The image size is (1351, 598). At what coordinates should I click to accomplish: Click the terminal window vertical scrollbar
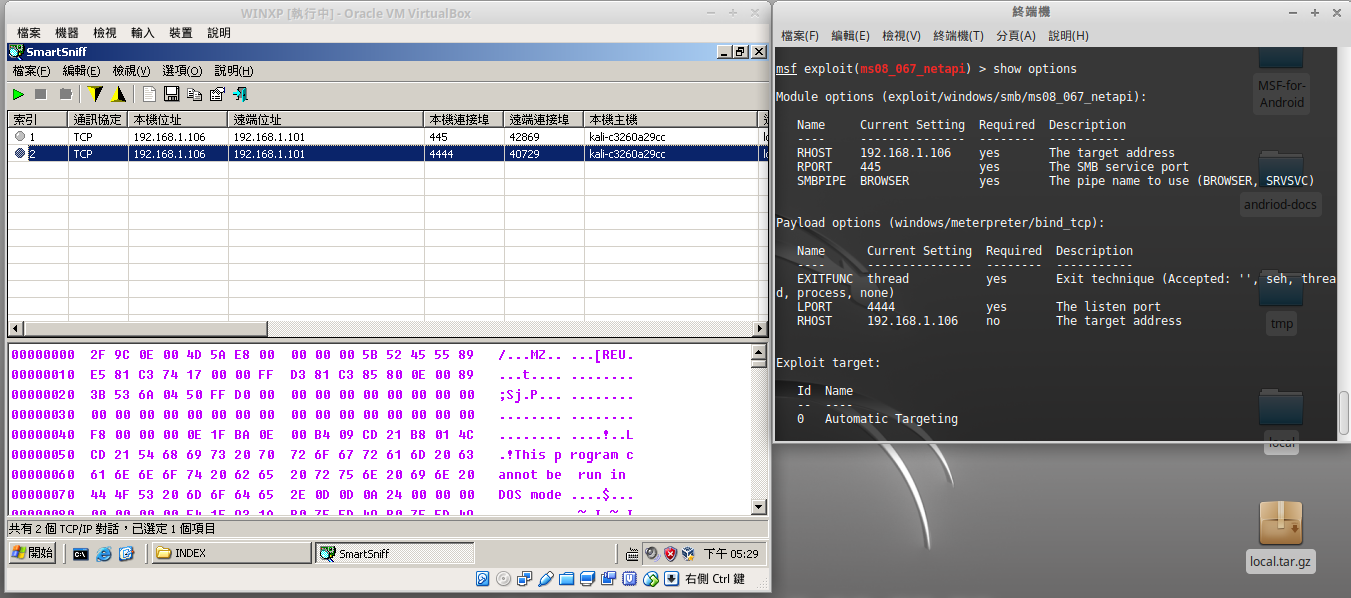point(1344,415)
